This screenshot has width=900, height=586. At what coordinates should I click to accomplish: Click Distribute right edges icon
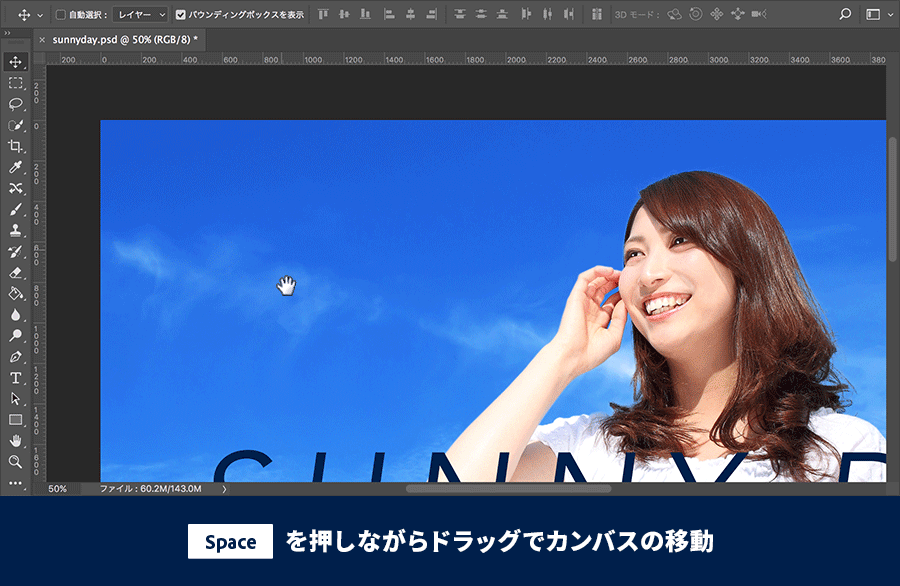pyautogui.click(x=569, y=14)
